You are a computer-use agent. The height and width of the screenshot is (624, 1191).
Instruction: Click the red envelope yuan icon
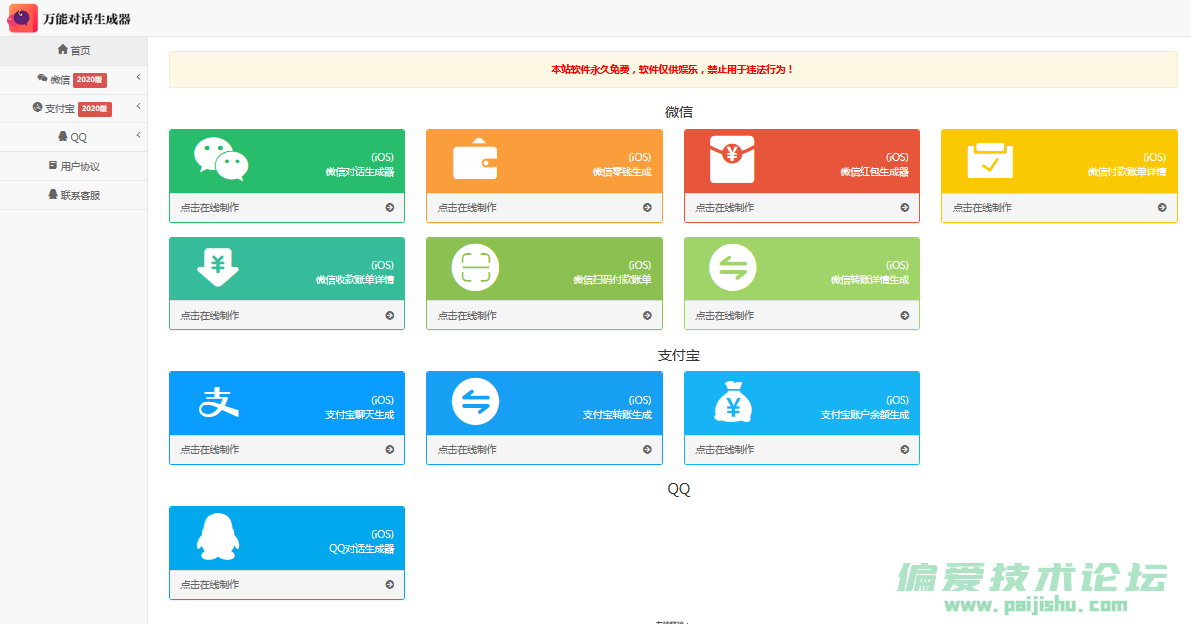732,160
